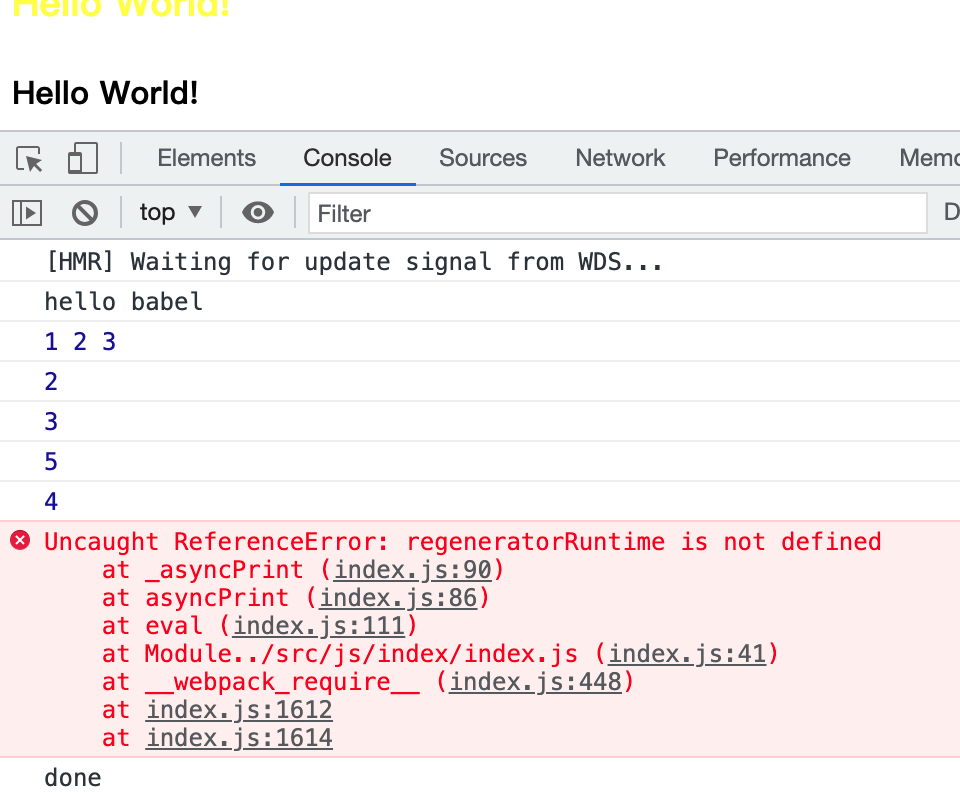The width and height of the screenshot is (960, 792).
Task: Select the HMR waiting log message
Action: coord(354,261)
